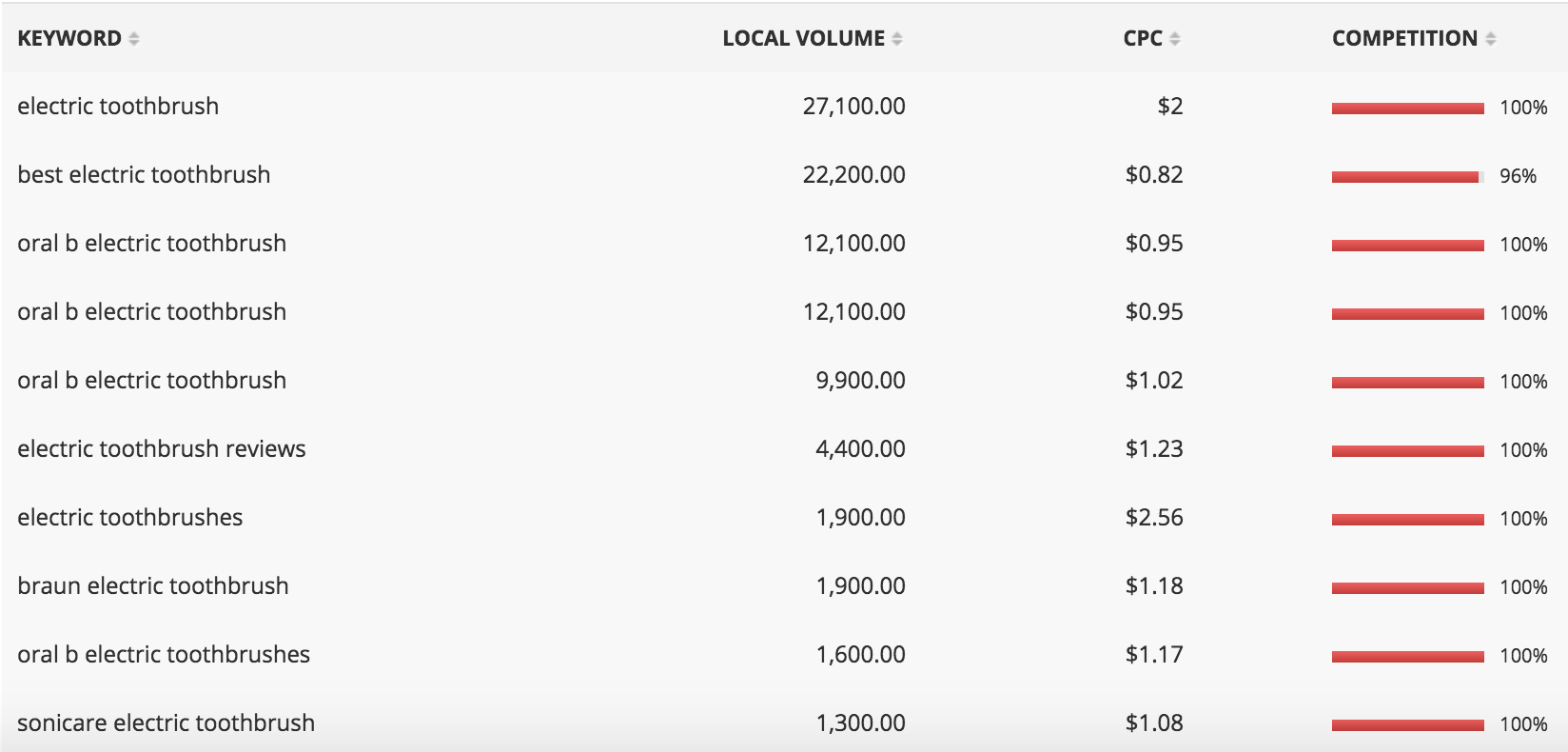Image resolution: width=1568 pixels, height=752 pixels.
Task: Open the 'electric toothbrush reviews' keyword
Action: (162, 449)
